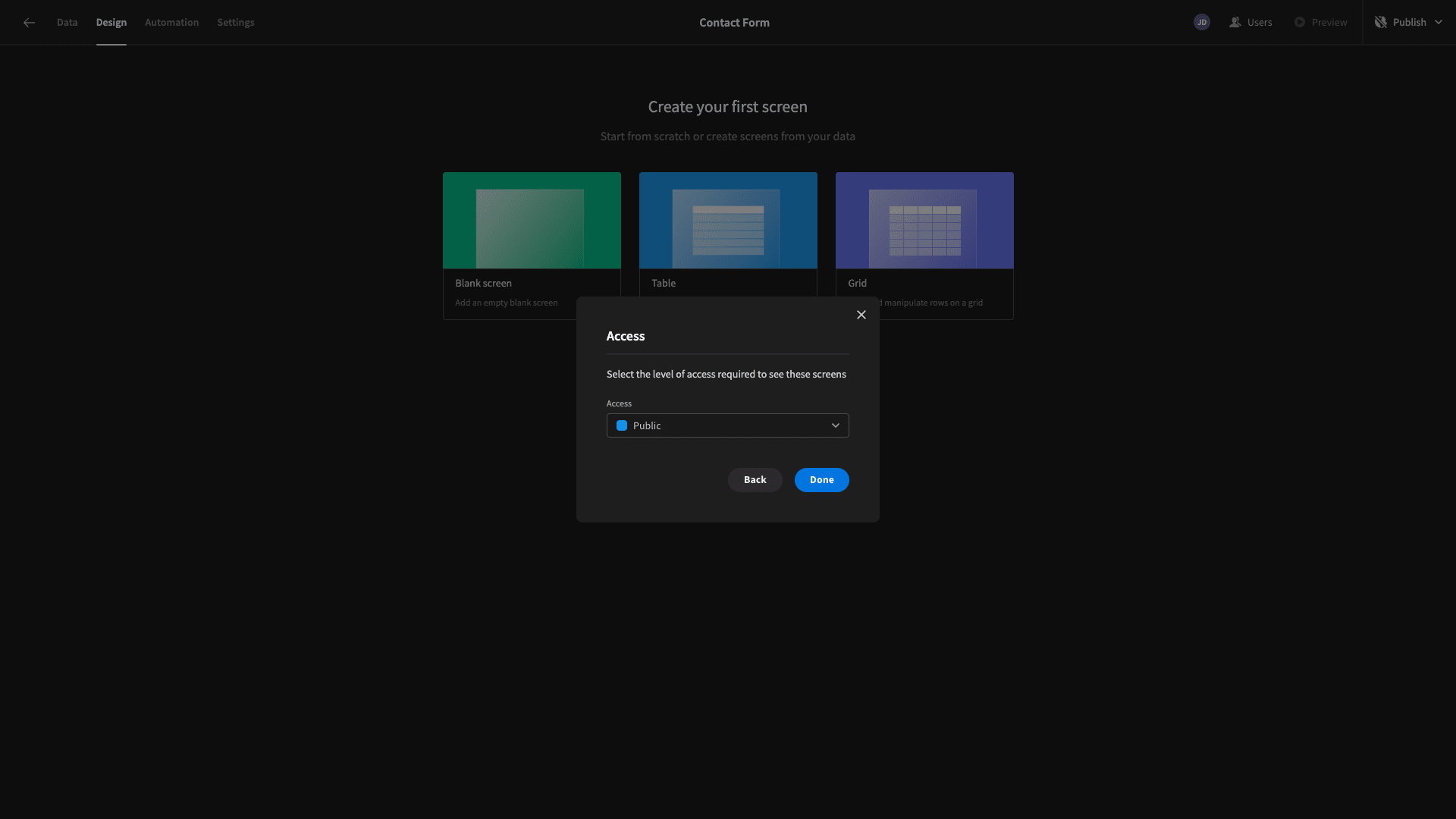Click the blue Public role color square

622,425
